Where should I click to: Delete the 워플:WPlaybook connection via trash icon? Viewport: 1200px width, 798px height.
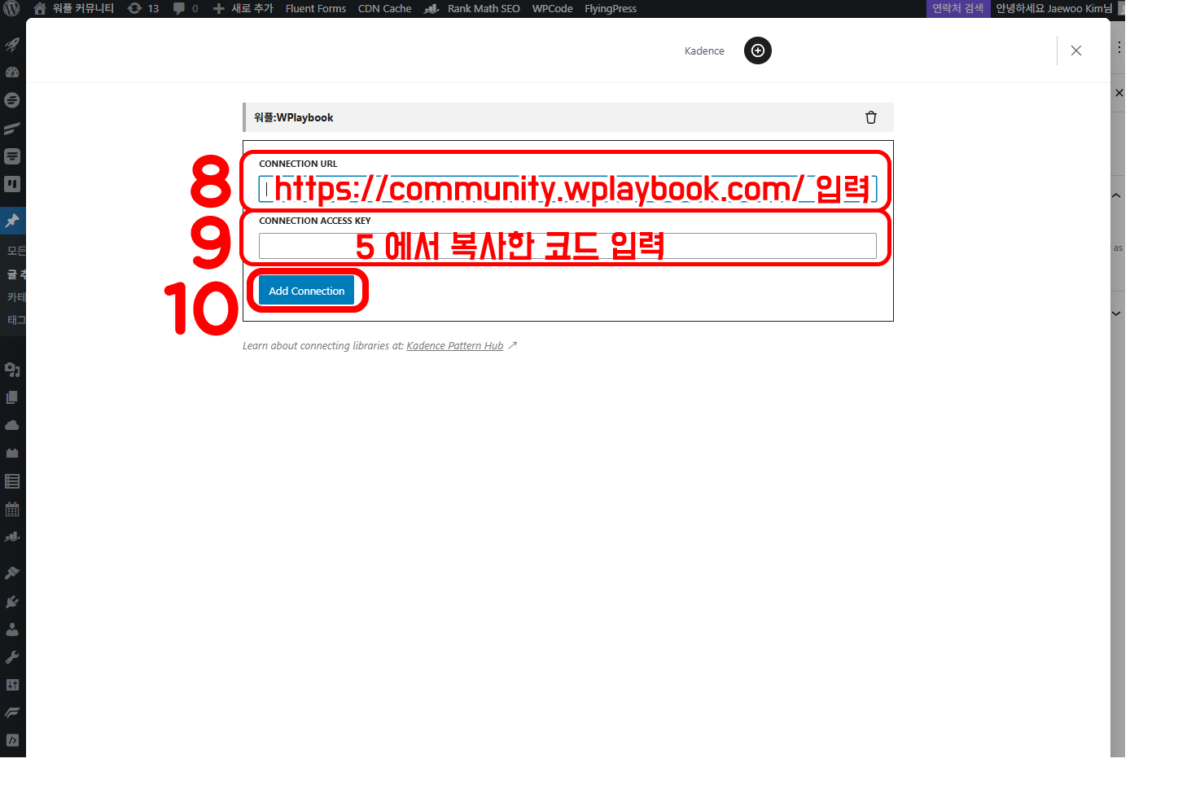click(871, 117)
